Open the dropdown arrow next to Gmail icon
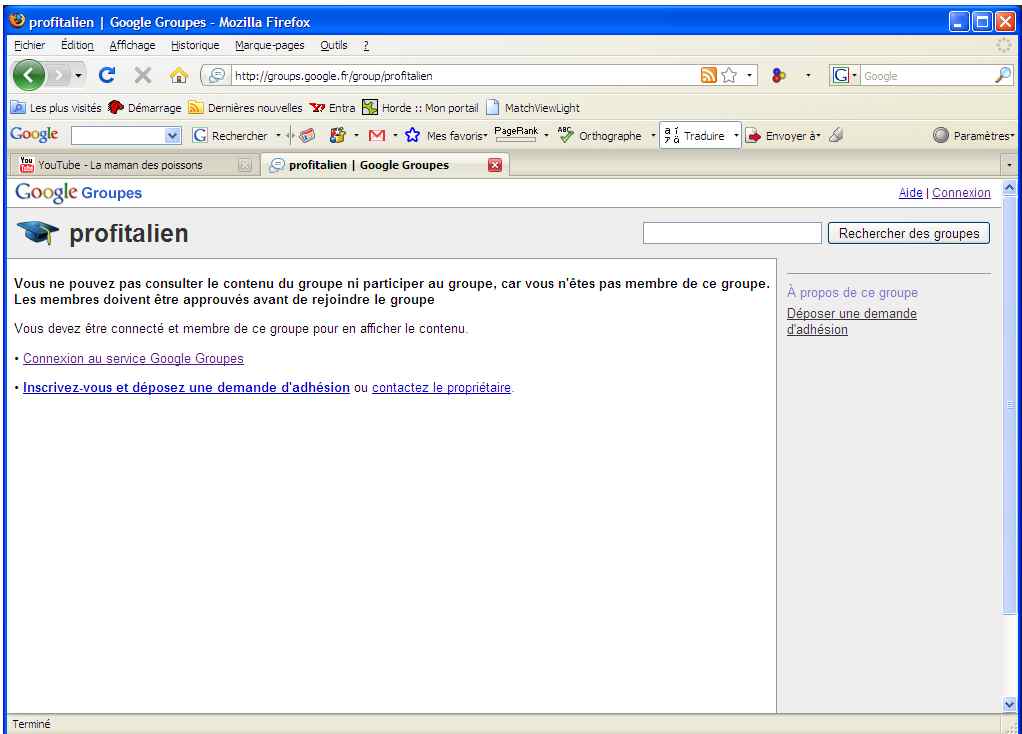 [396, 136]
